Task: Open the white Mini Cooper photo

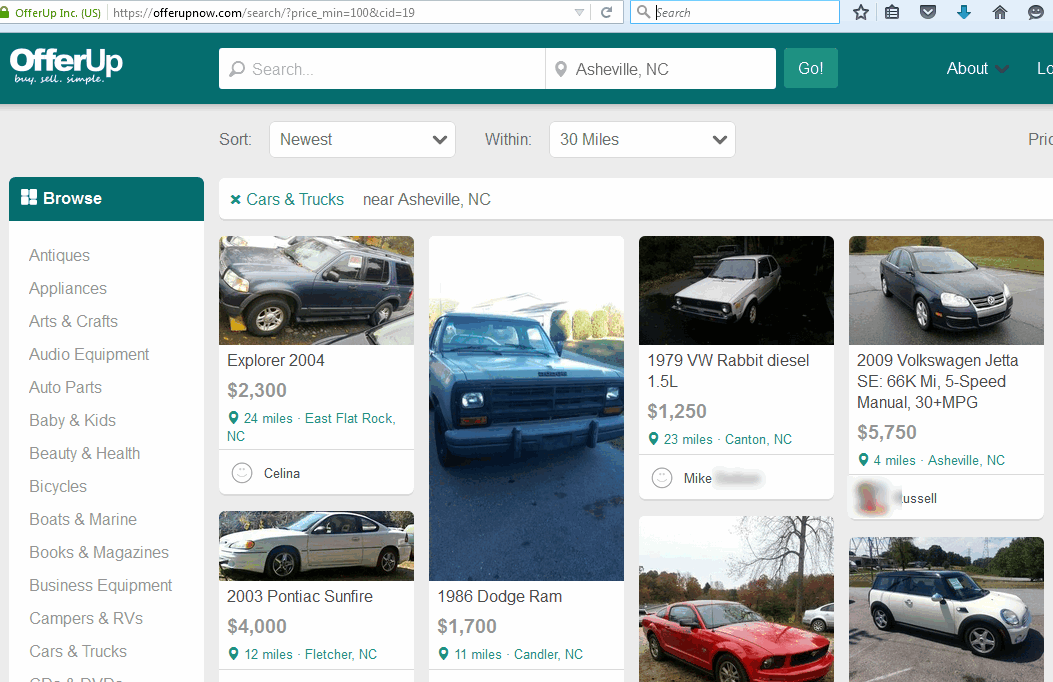Action: [x=946, y=610]
